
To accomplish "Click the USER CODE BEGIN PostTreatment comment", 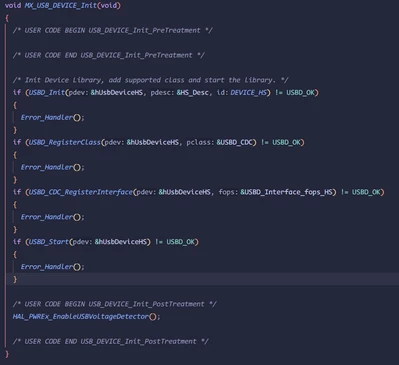I will point(115,304).
